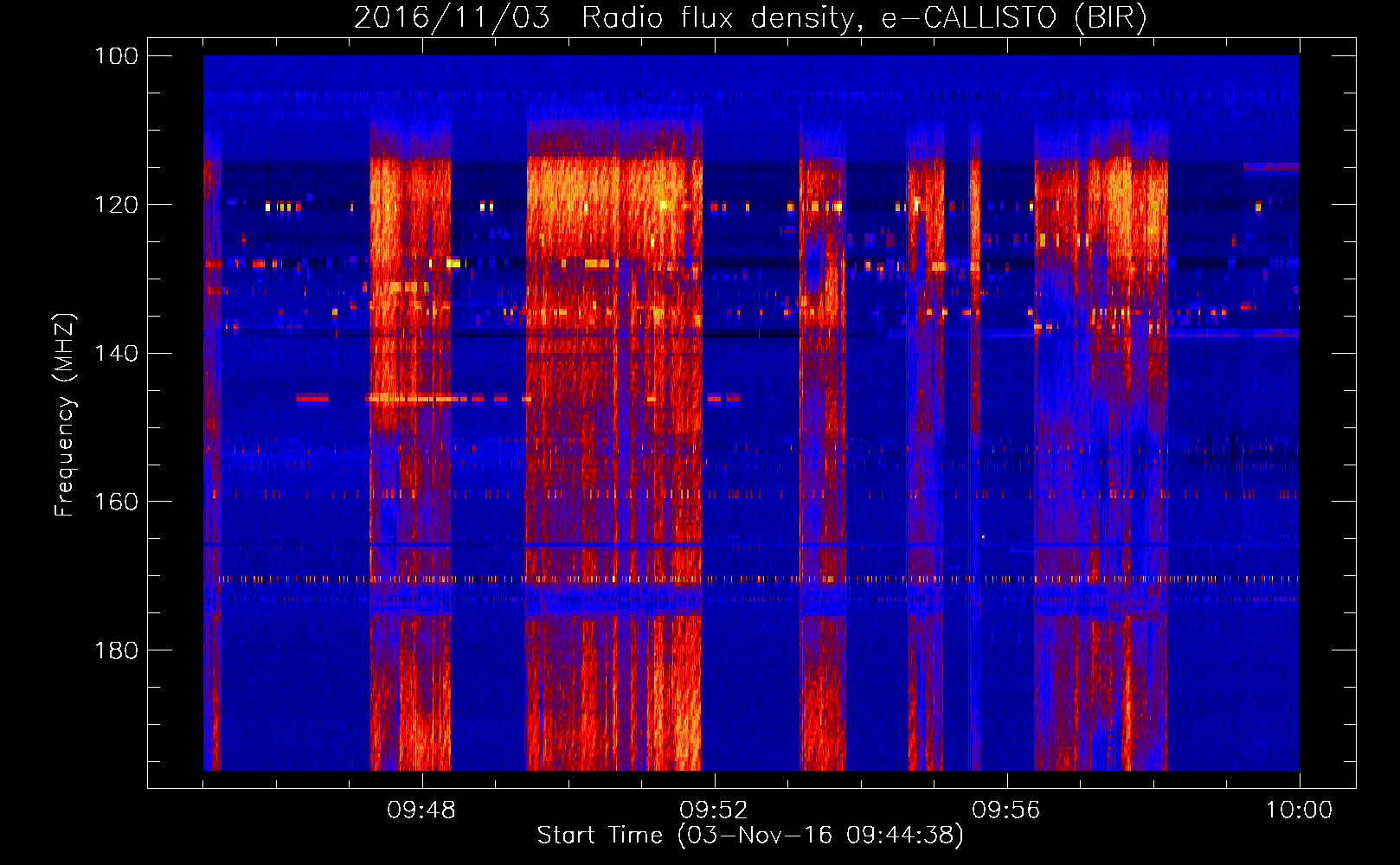Click the plot title 'Radio flux density, e-CALLISTO (BIR)'
Viewport: 1400px width, 865px height.
click(x=864, y=18)
